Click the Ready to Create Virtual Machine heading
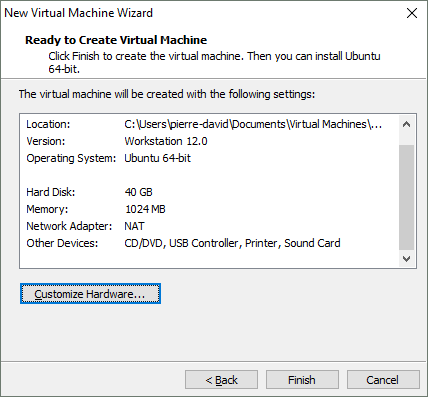The width and height of the screenshot is (428, 397). coord(116,40)
